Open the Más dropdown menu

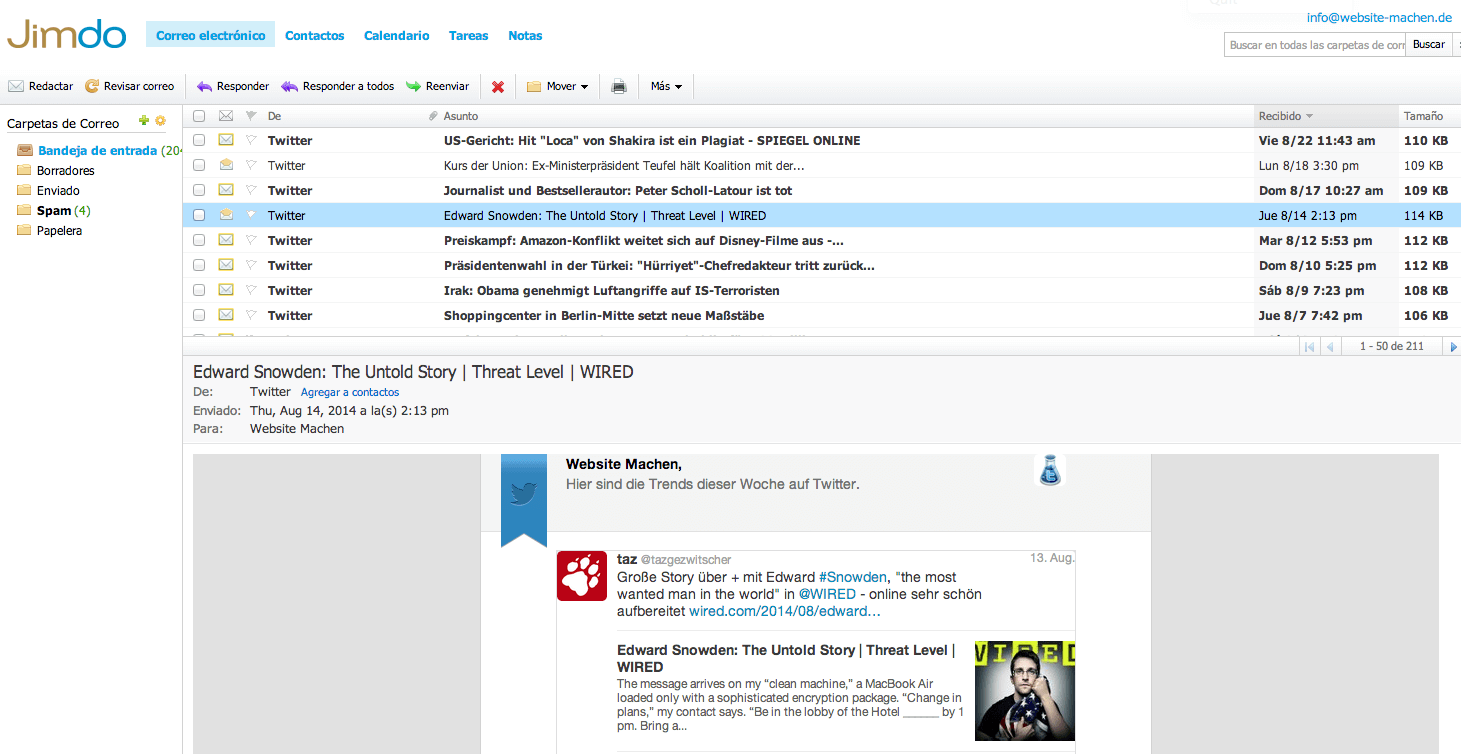(x=666, y=86)
